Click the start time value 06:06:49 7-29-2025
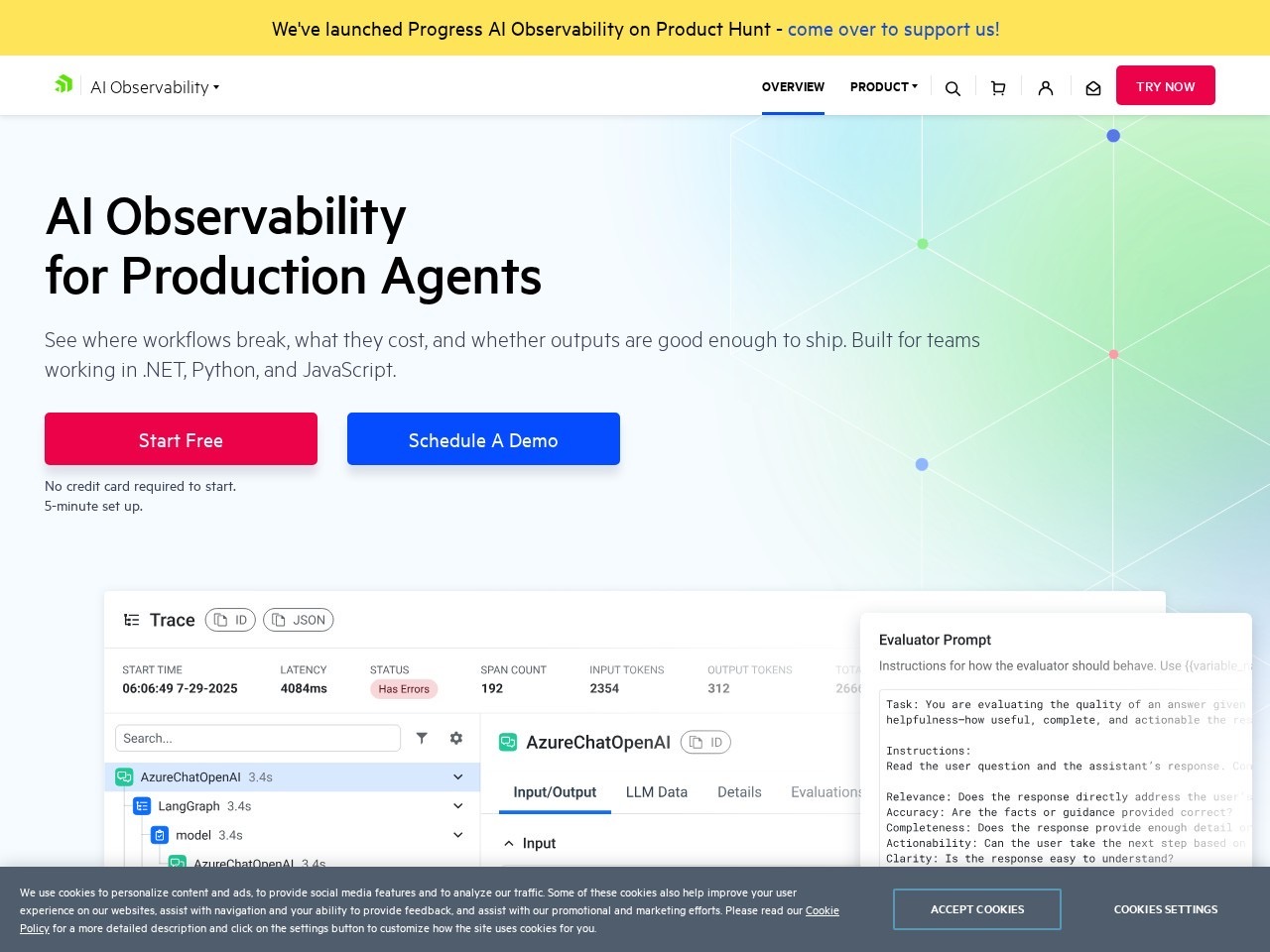This screenshot has width=1270, height=952. [180, 688]
